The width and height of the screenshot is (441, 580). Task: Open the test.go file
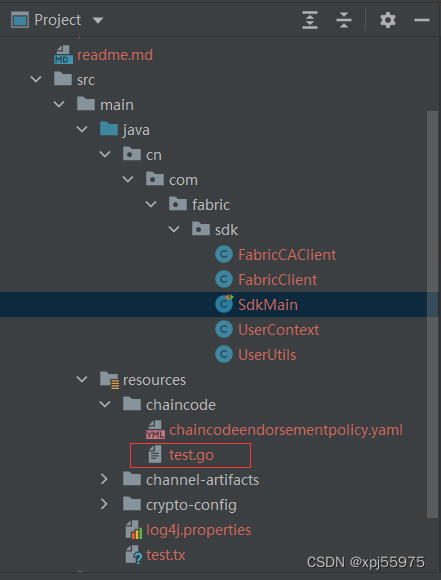191,455
